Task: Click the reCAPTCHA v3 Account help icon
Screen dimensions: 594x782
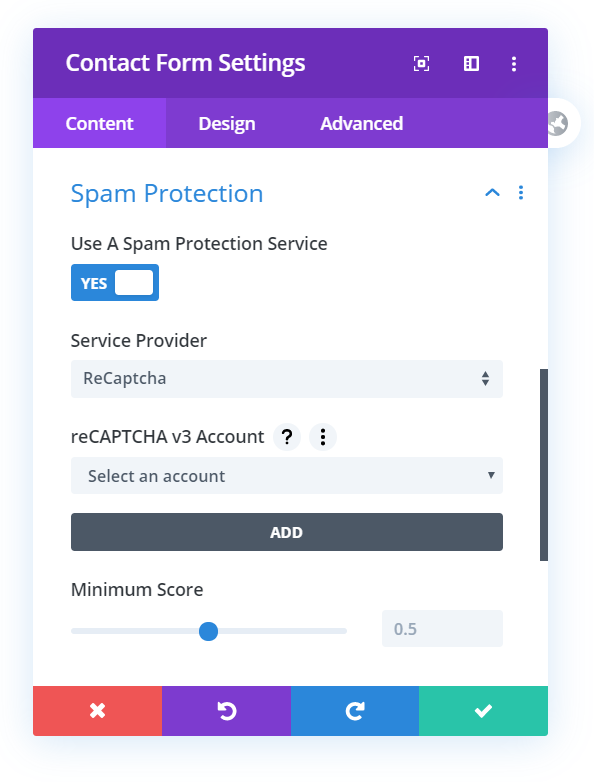Action: coord(287,437)
